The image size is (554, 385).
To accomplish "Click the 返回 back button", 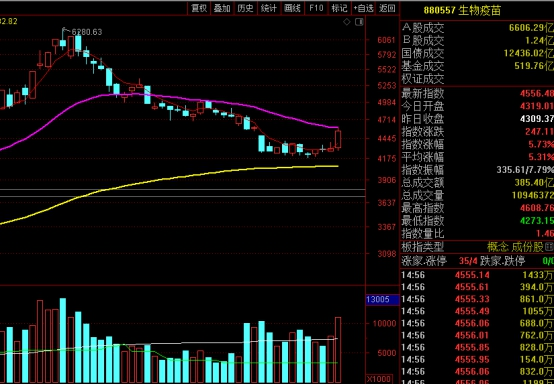I will point(387,8).
